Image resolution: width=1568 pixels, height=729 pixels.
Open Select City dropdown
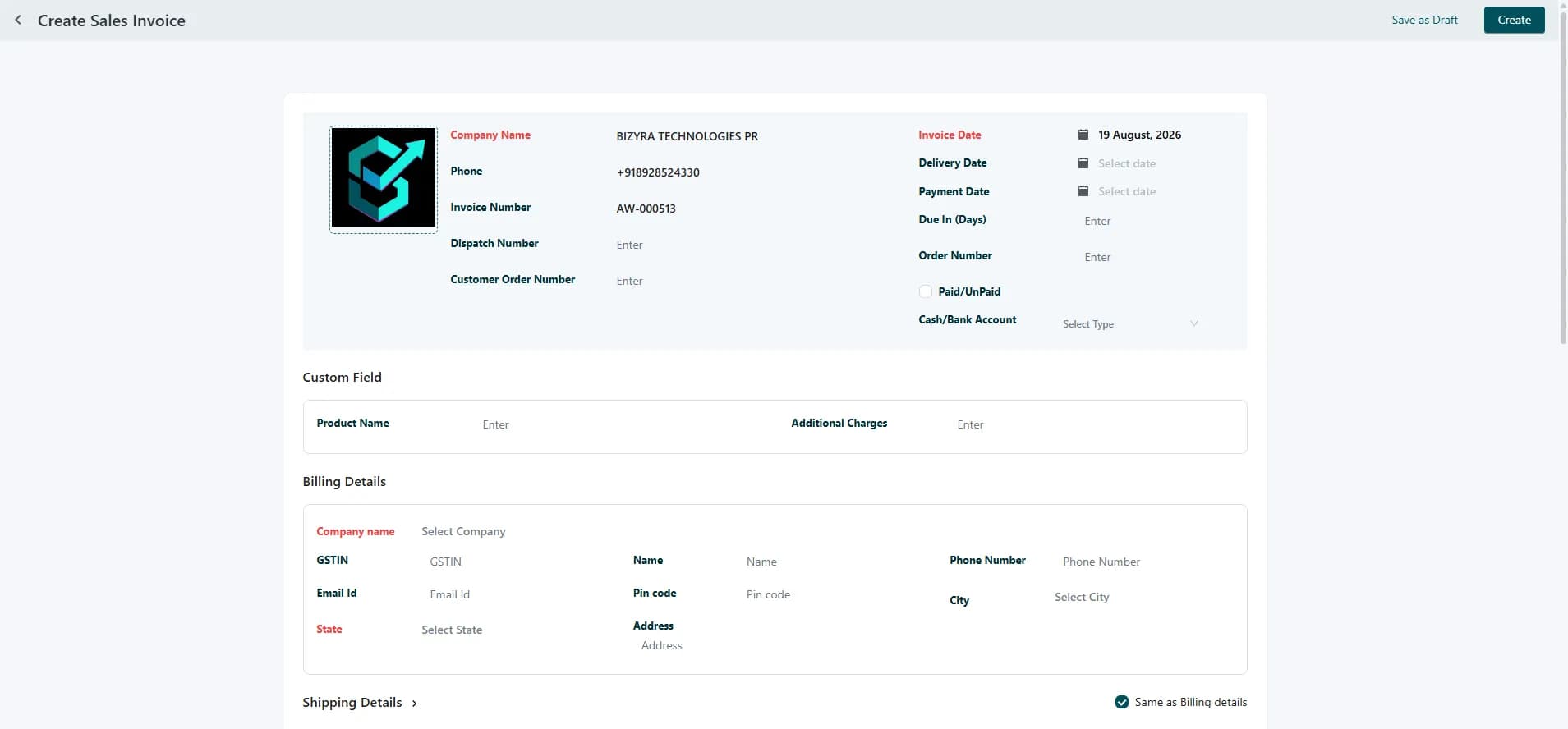(x=1082, y=597)
